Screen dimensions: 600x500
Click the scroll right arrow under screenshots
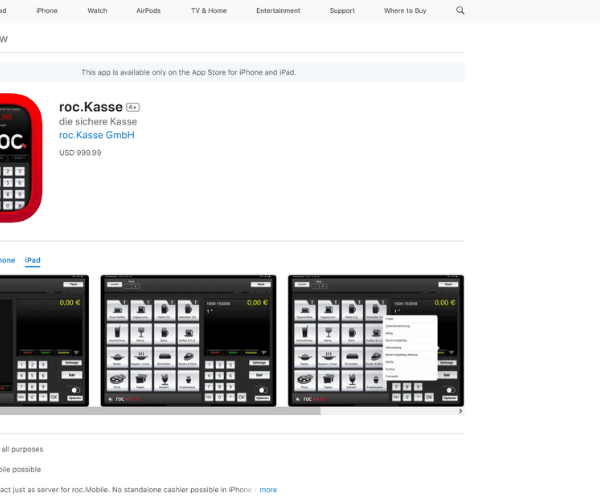pyautogui.click(x=460, y=411)
